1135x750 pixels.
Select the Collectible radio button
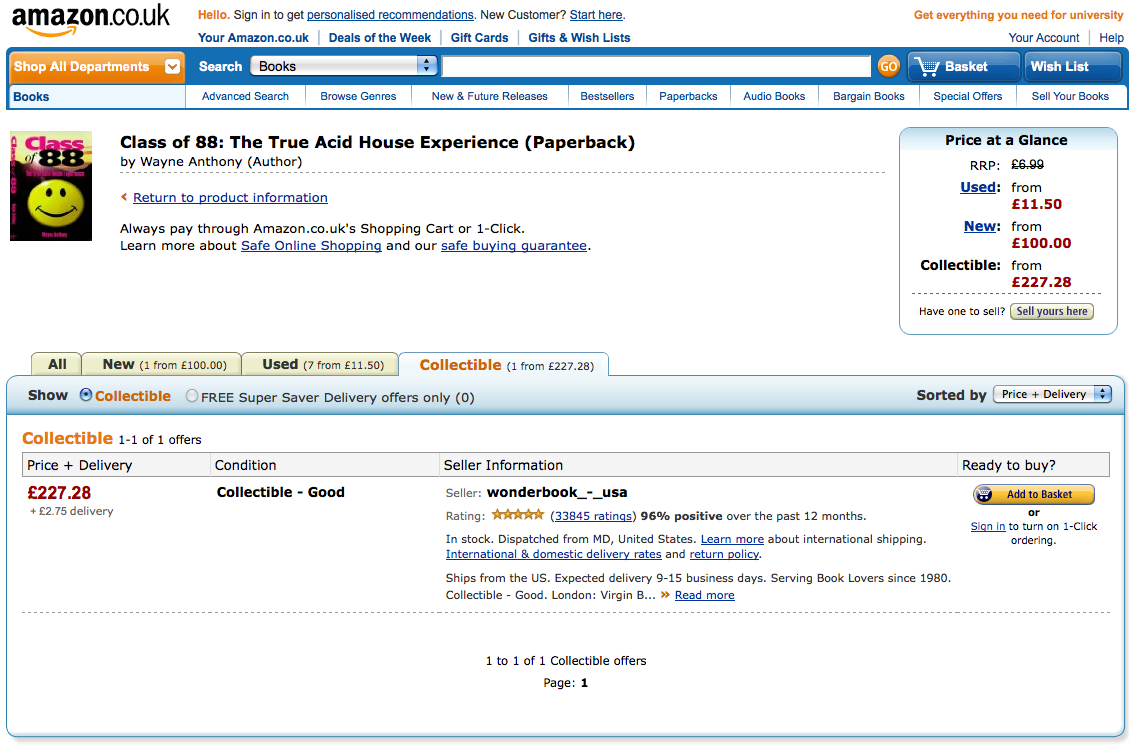click(86, 395)
